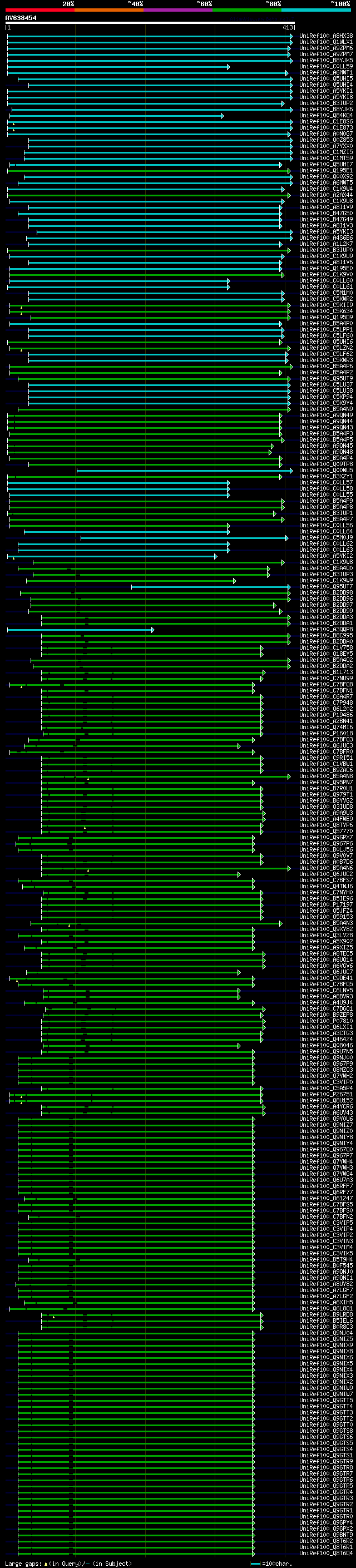Screen dimensions: 356x1568
Task: Click the red ~20% identity legend segment
Action: pyautogui.click(x=40, y=10)
